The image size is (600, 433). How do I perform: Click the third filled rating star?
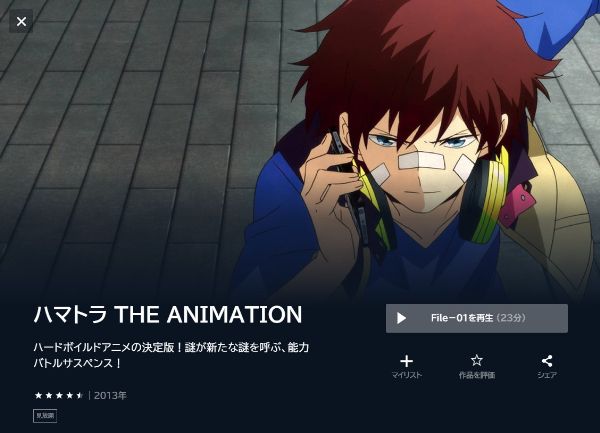(x=59, y=395)
